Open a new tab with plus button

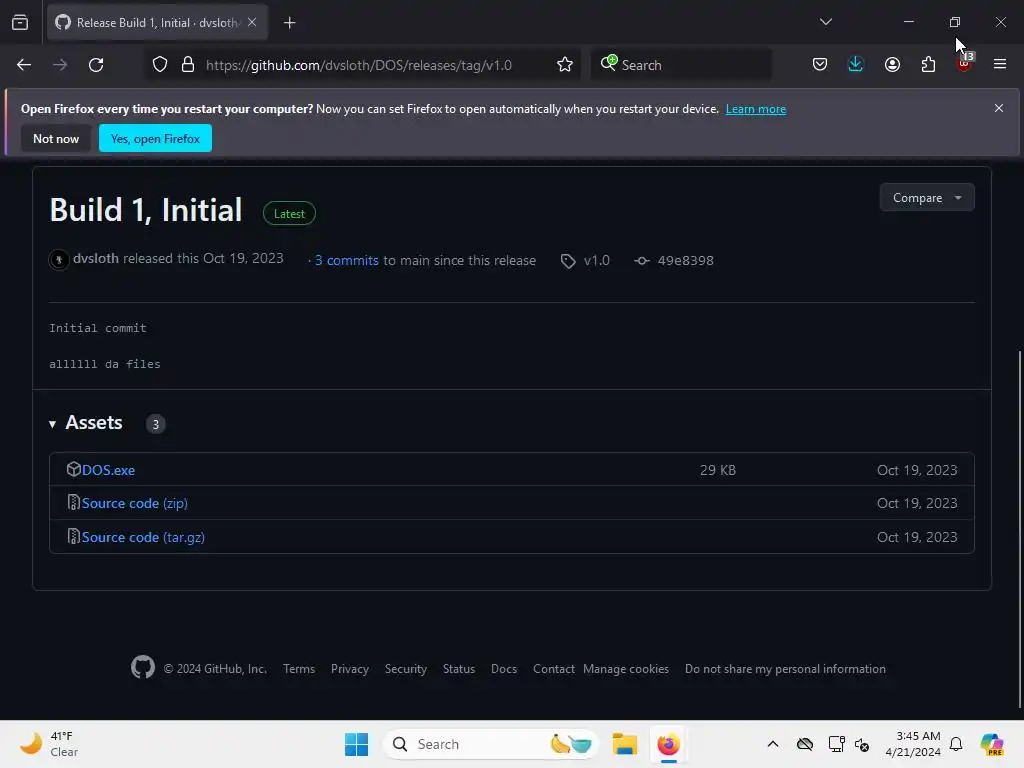pos(289,23)
